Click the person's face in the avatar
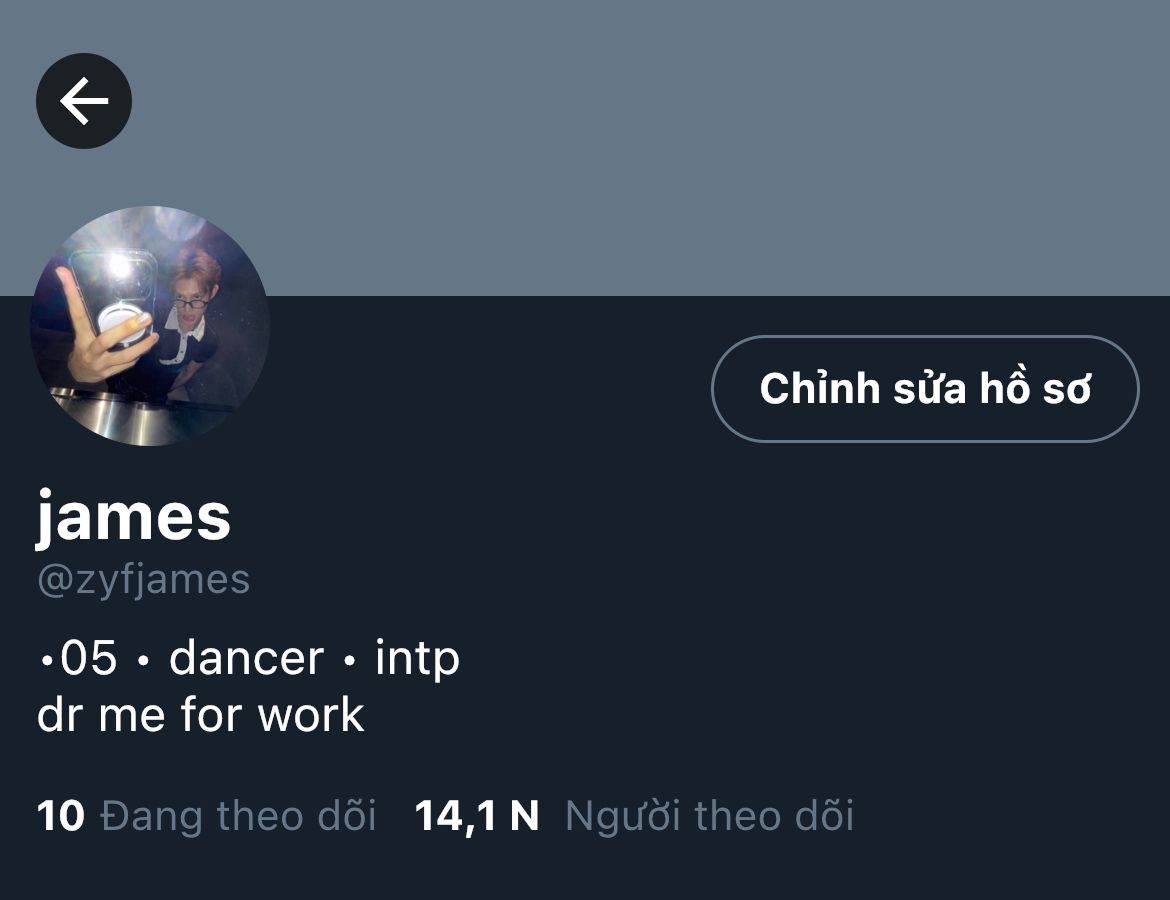Viewport: 1170px width, 900px height. (192, 295)
